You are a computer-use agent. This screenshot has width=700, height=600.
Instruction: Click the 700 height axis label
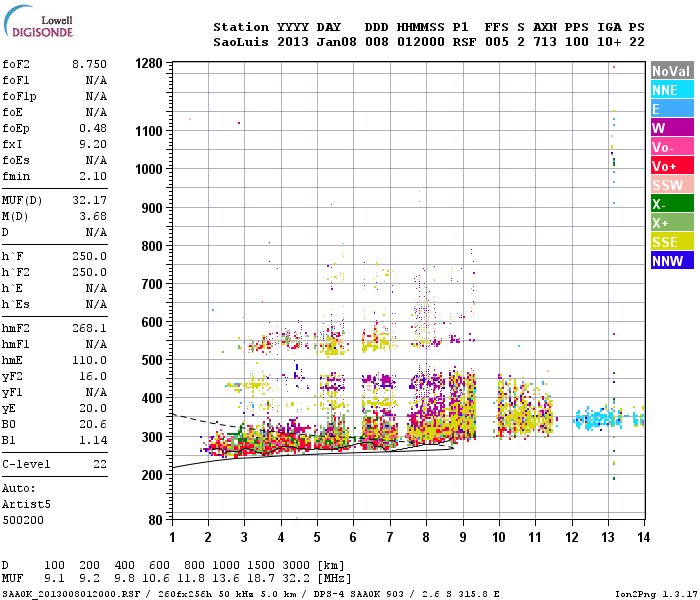(152, 284)
